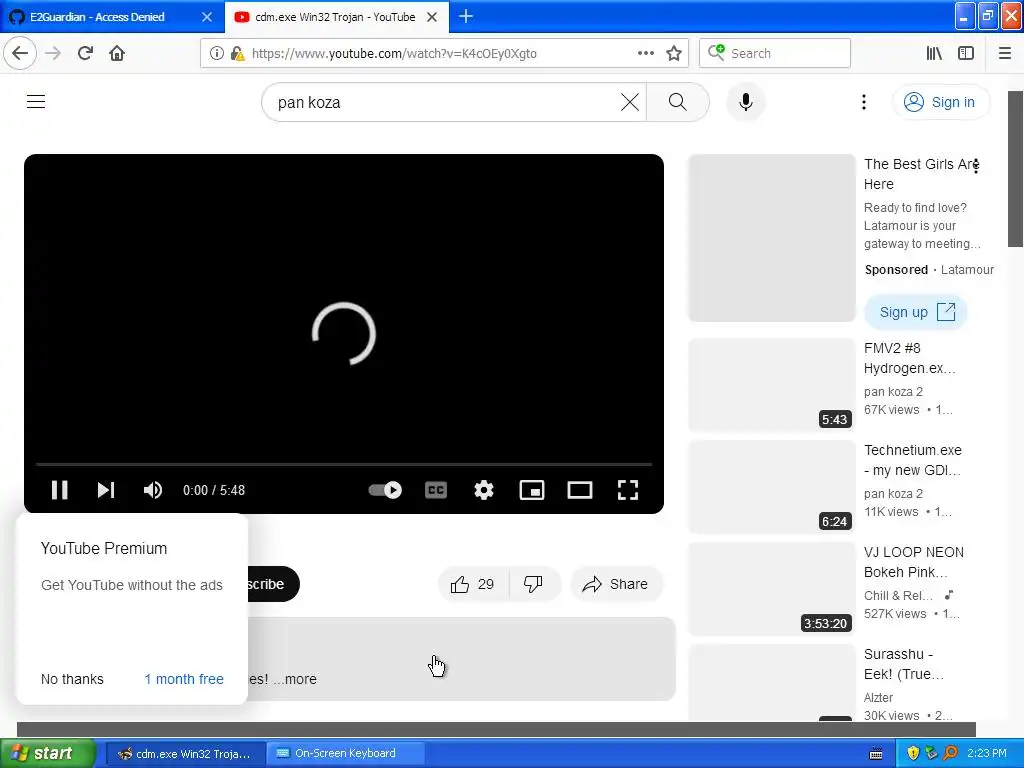Viewport: 1024px width, 768px height.
Task: Toggle theater mode
Action: click(579, 490)
